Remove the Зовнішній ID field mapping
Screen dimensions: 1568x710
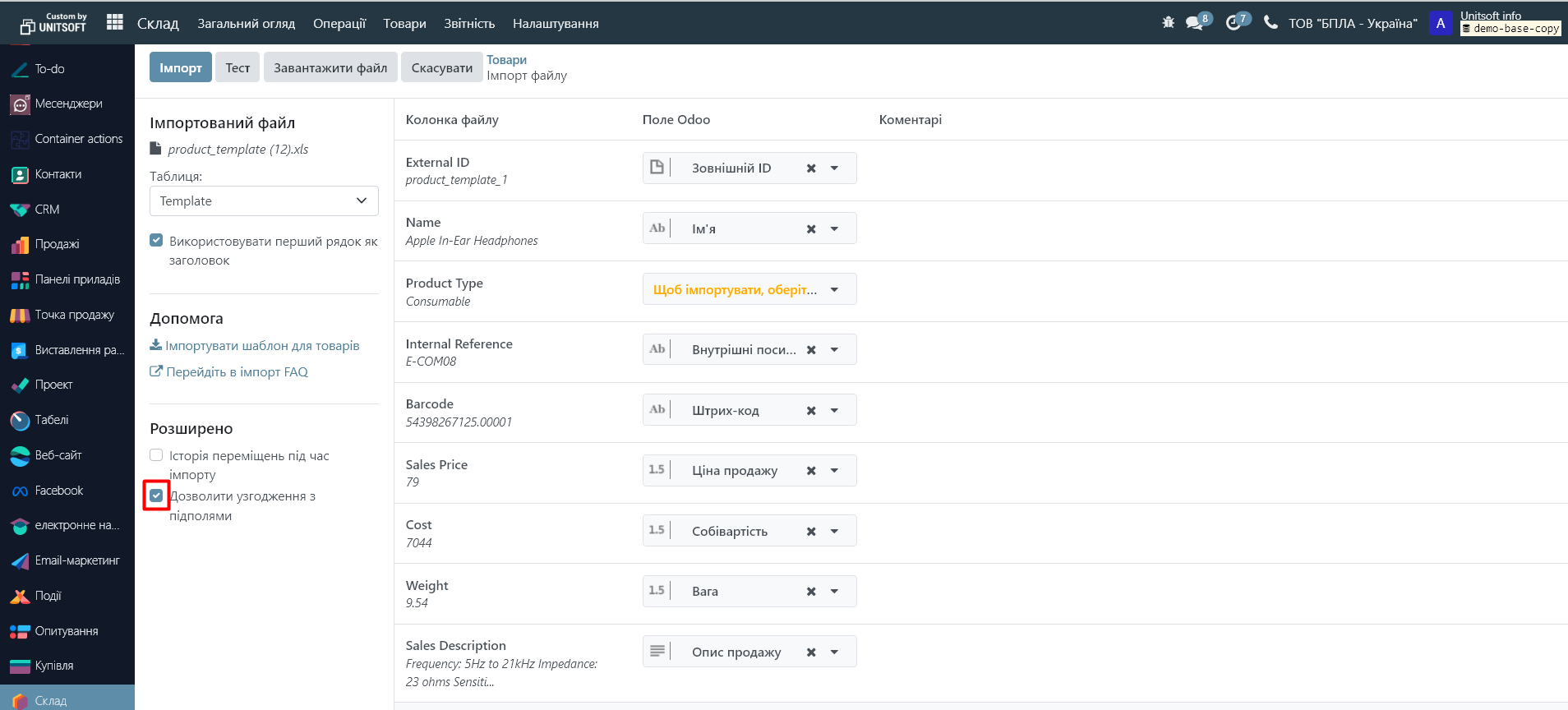(x=811, y=168)
